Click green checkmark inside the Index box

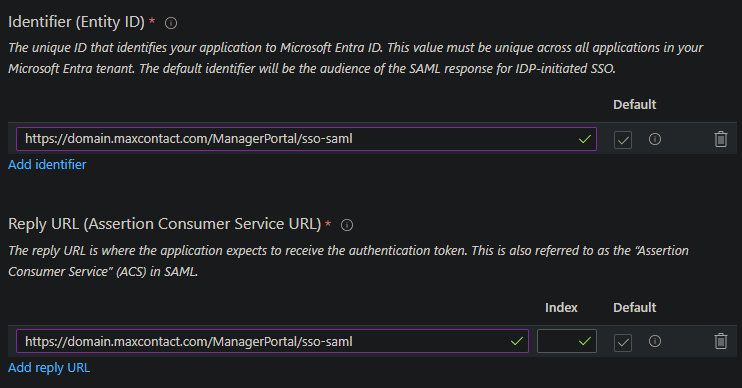coord(585,341)
